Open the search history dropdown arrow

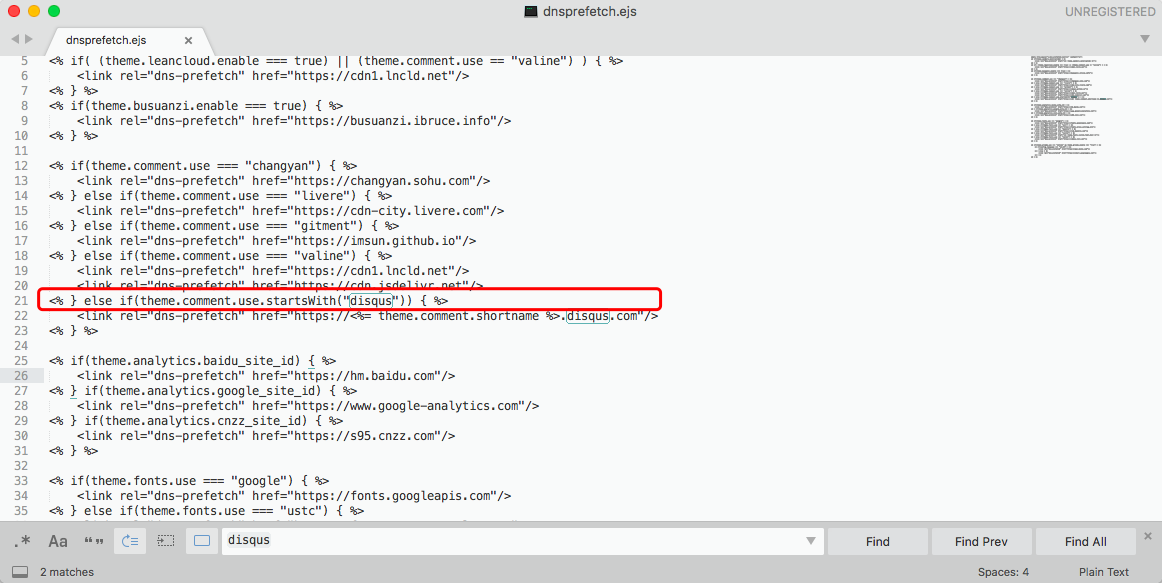point(811,540)
